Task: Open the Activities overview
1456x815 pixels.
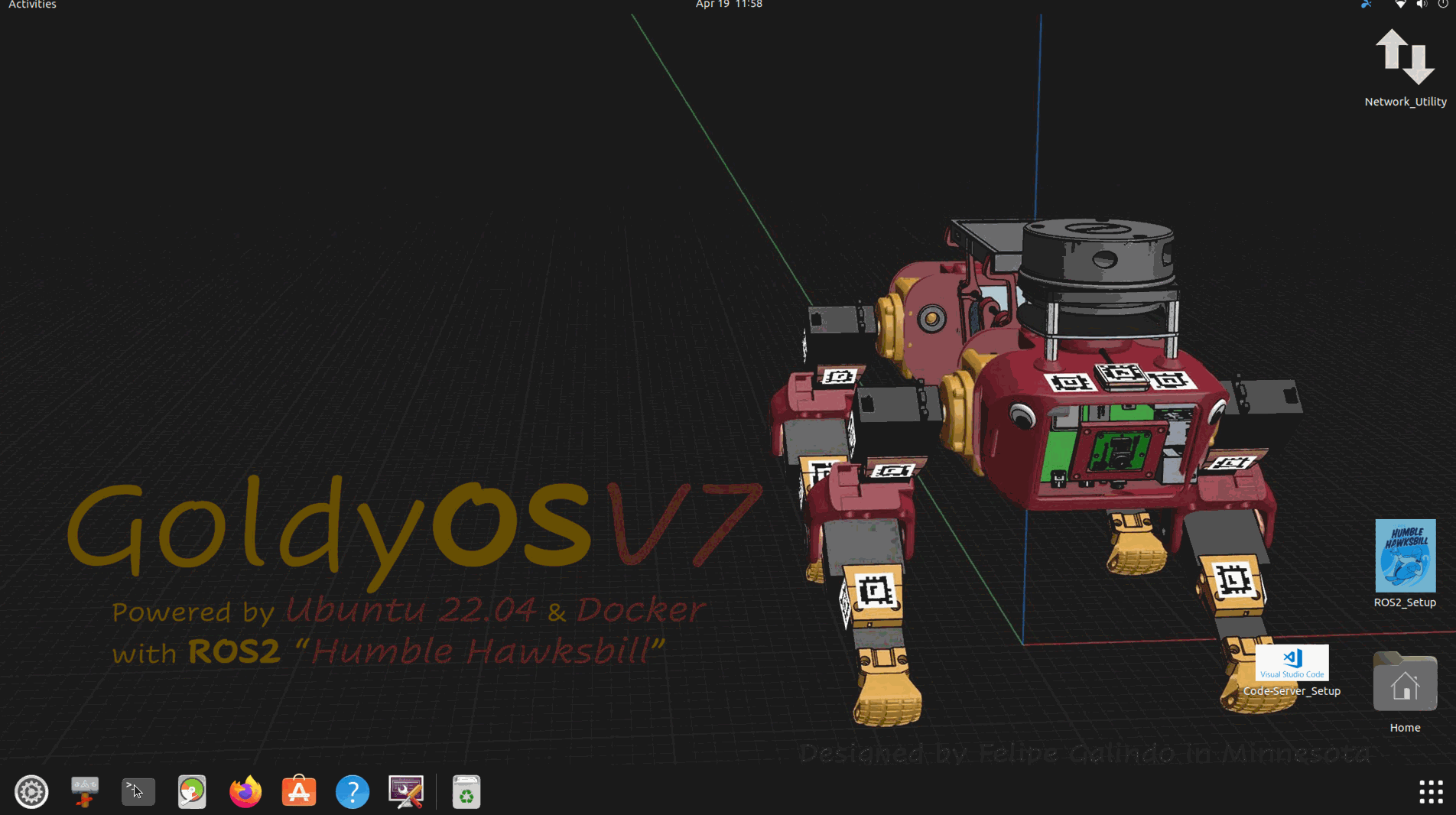Action: coord(32,5)
